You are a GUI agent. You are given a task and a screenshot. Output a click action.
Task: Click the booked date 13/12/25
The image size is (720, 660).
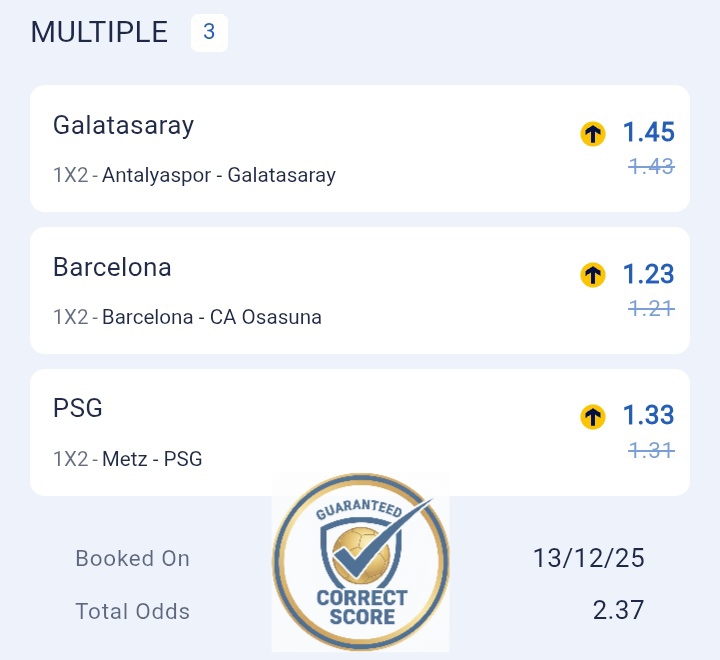click(588, 558)
